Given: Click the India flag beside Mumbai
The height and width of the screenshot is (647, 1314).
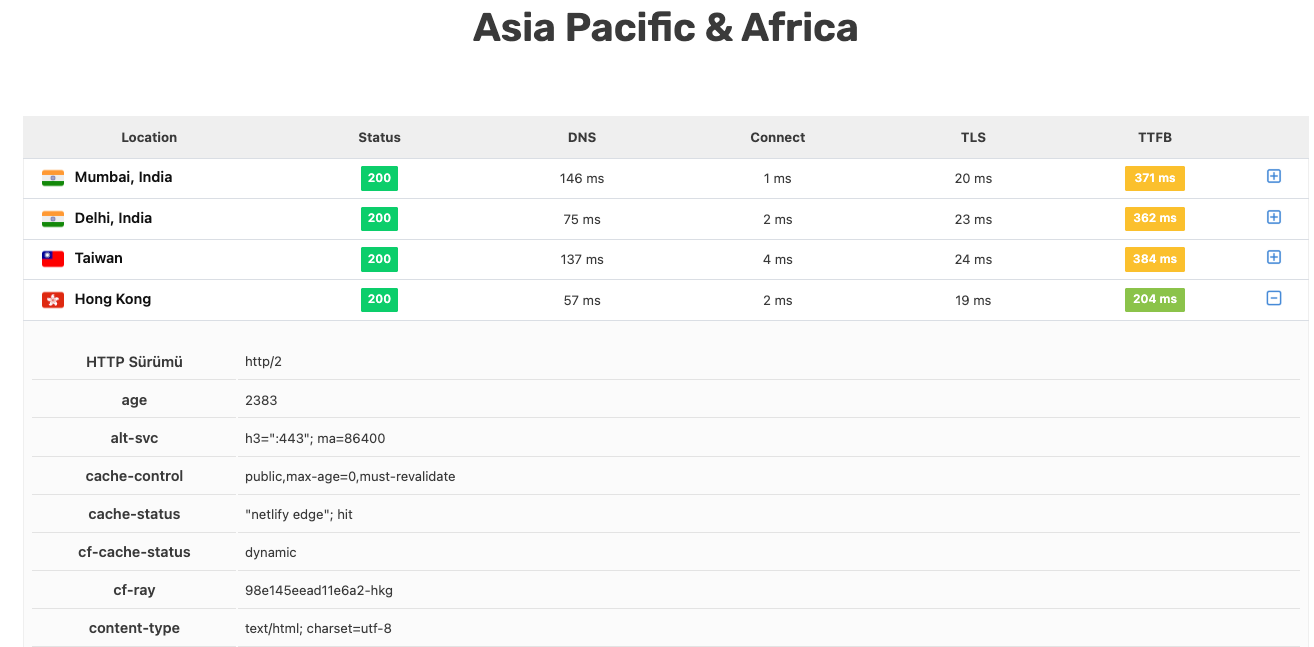Looking at the screenshot, I should click(x=53, y=178).
